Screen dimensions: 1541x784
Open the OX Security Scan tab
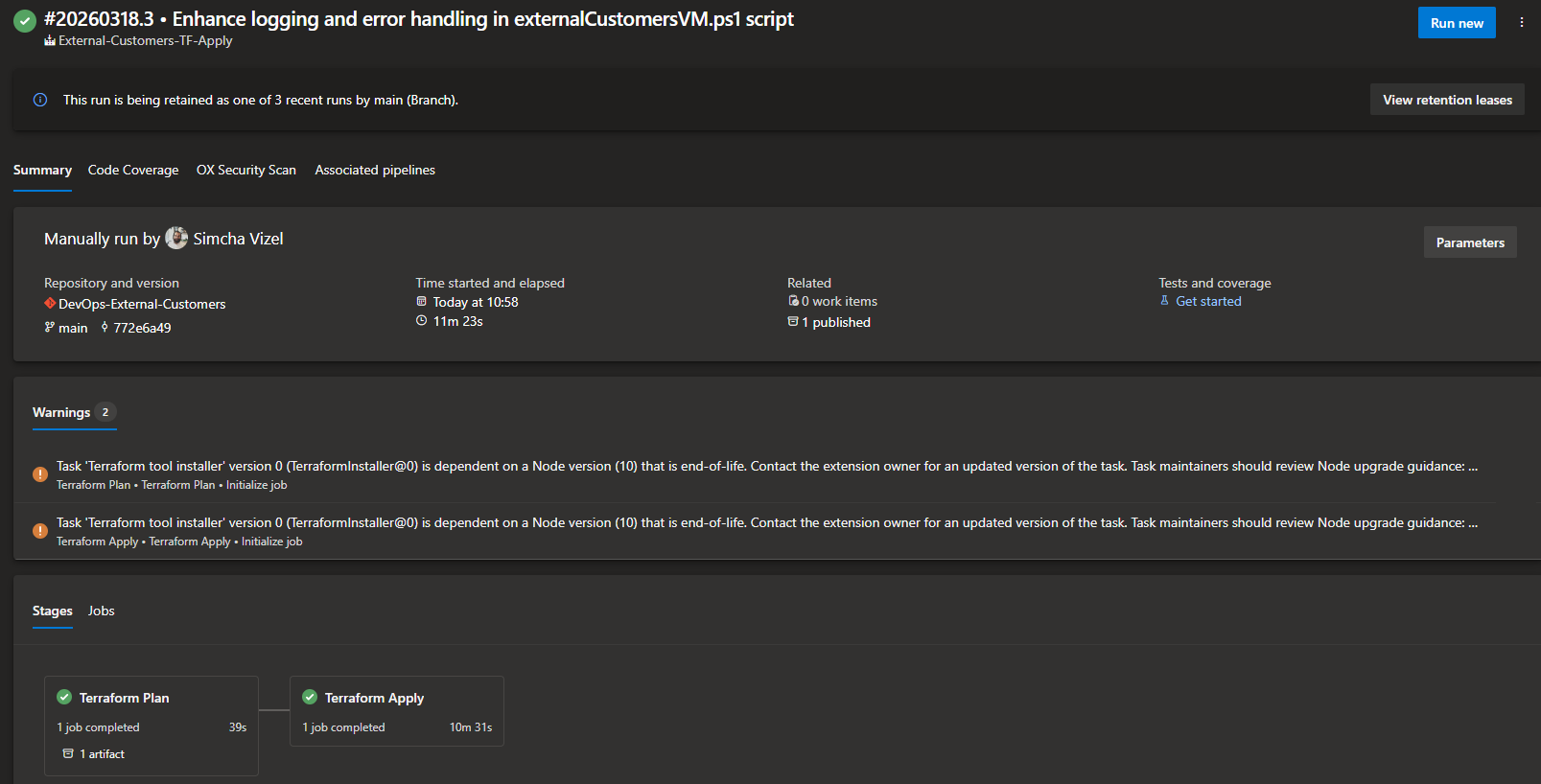pos(246,170)
